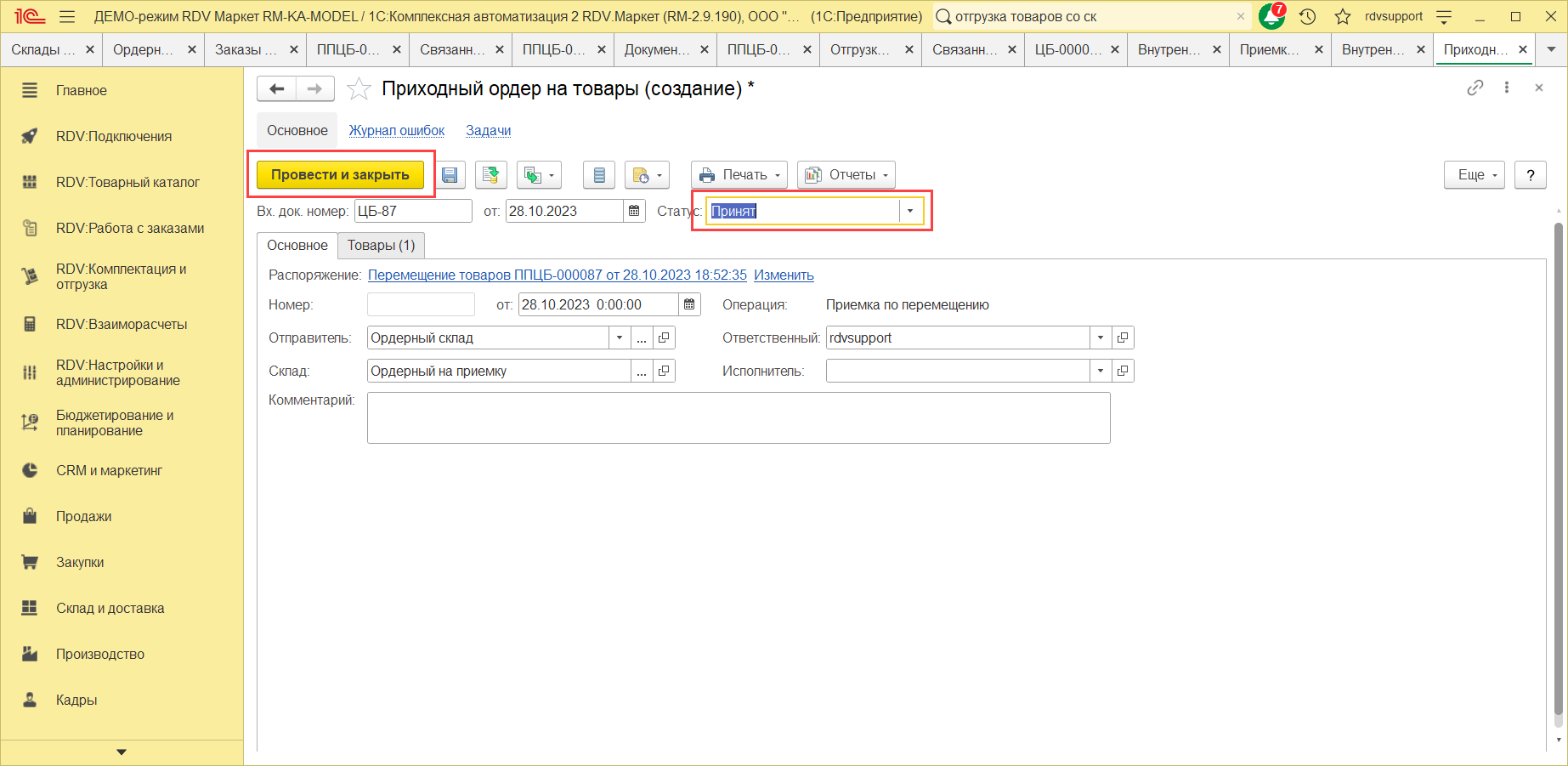
Task: Expand the Ответственный dropdown list
Action: coord(1101,338)
